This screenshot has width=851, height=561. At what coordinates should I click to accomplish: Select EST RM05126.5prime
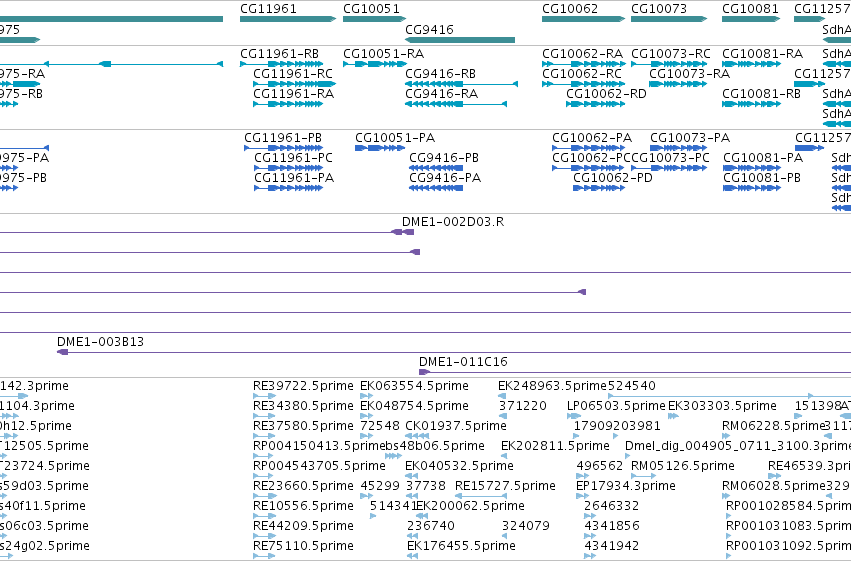click(x=683, y=466)
